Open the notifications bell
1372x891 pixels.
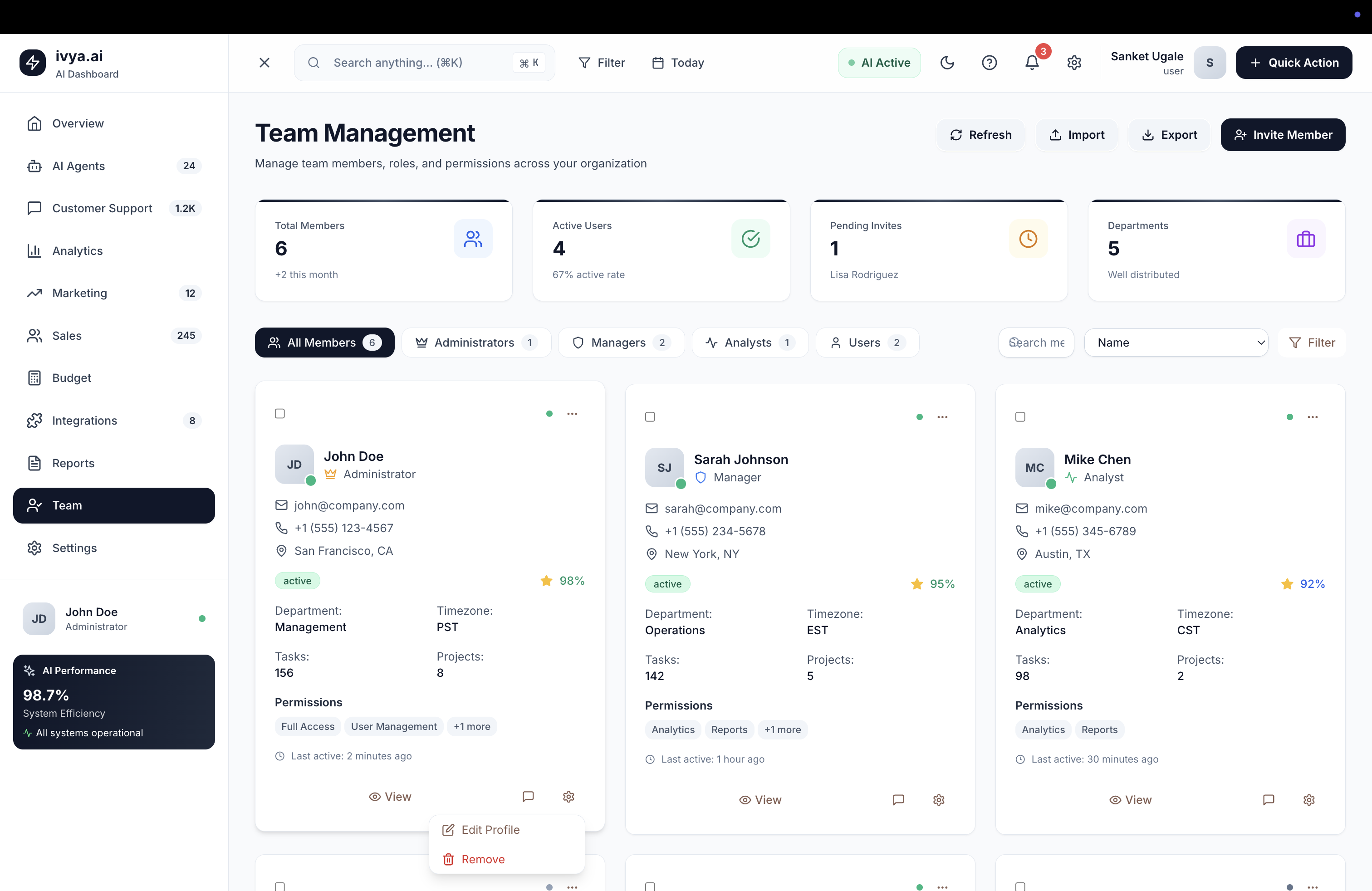[1032, 62]
